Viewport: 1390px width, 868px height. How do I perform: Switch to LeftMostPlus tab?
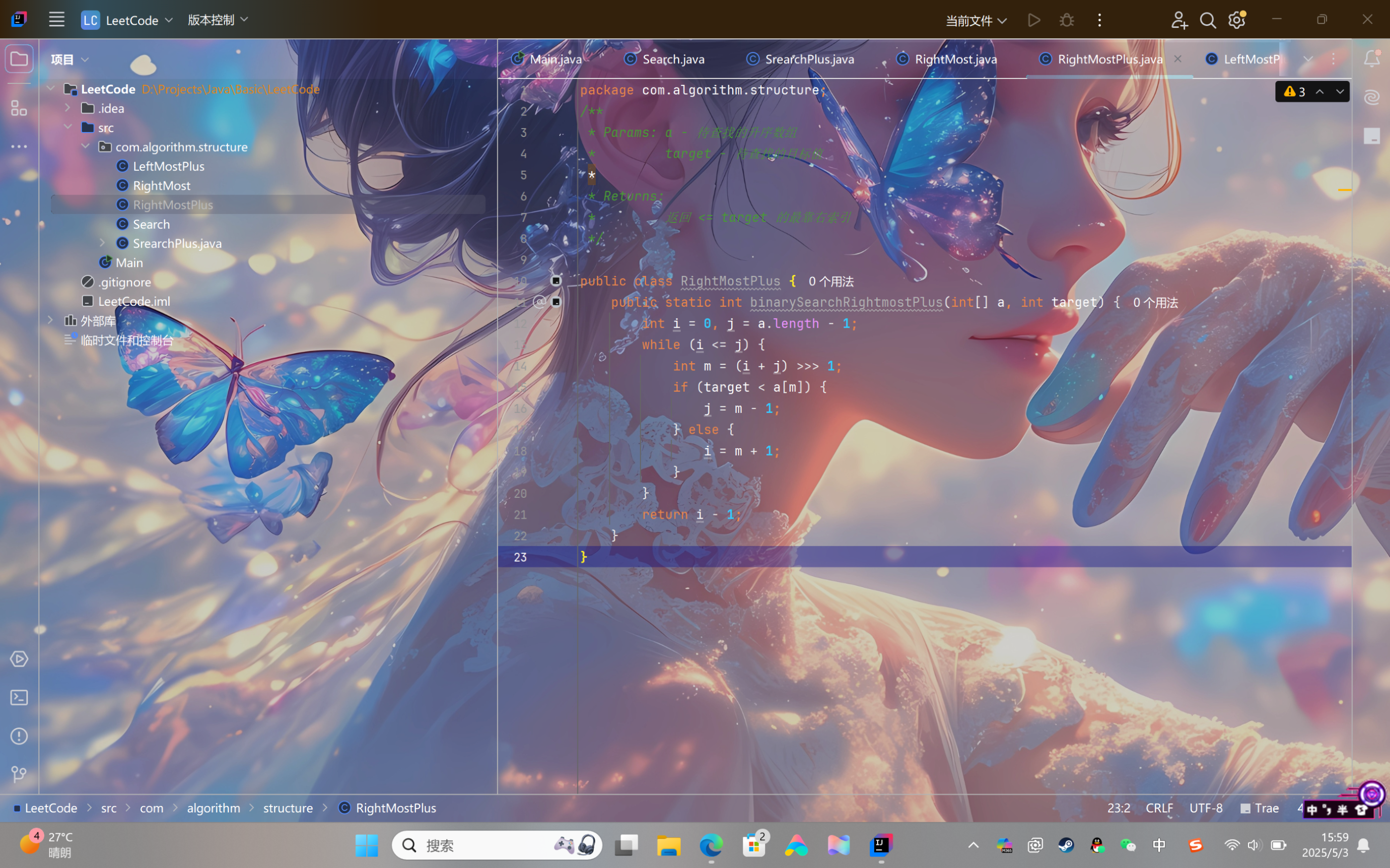pos(1243,59)
